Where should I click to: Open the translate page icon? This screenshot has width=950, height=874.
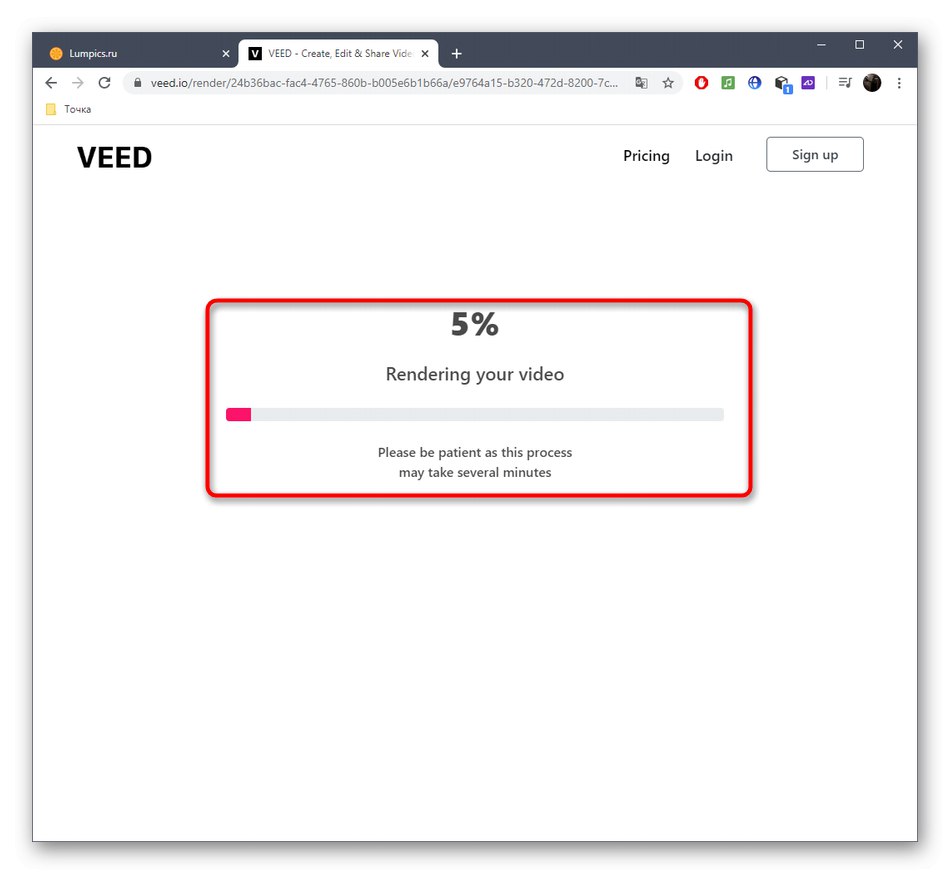pos(642,83)
